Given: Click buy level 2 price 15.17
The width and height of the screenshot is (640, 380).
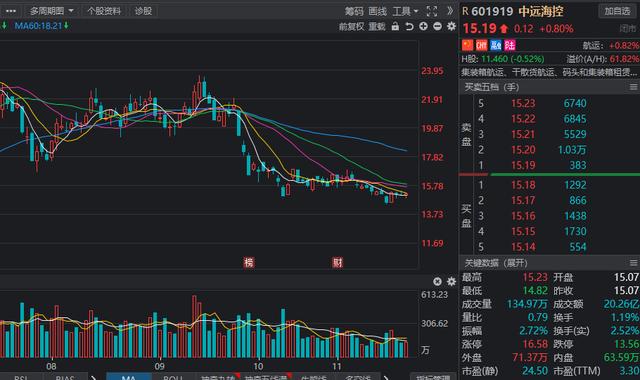Looking at the screenshot, I should 523,200.
